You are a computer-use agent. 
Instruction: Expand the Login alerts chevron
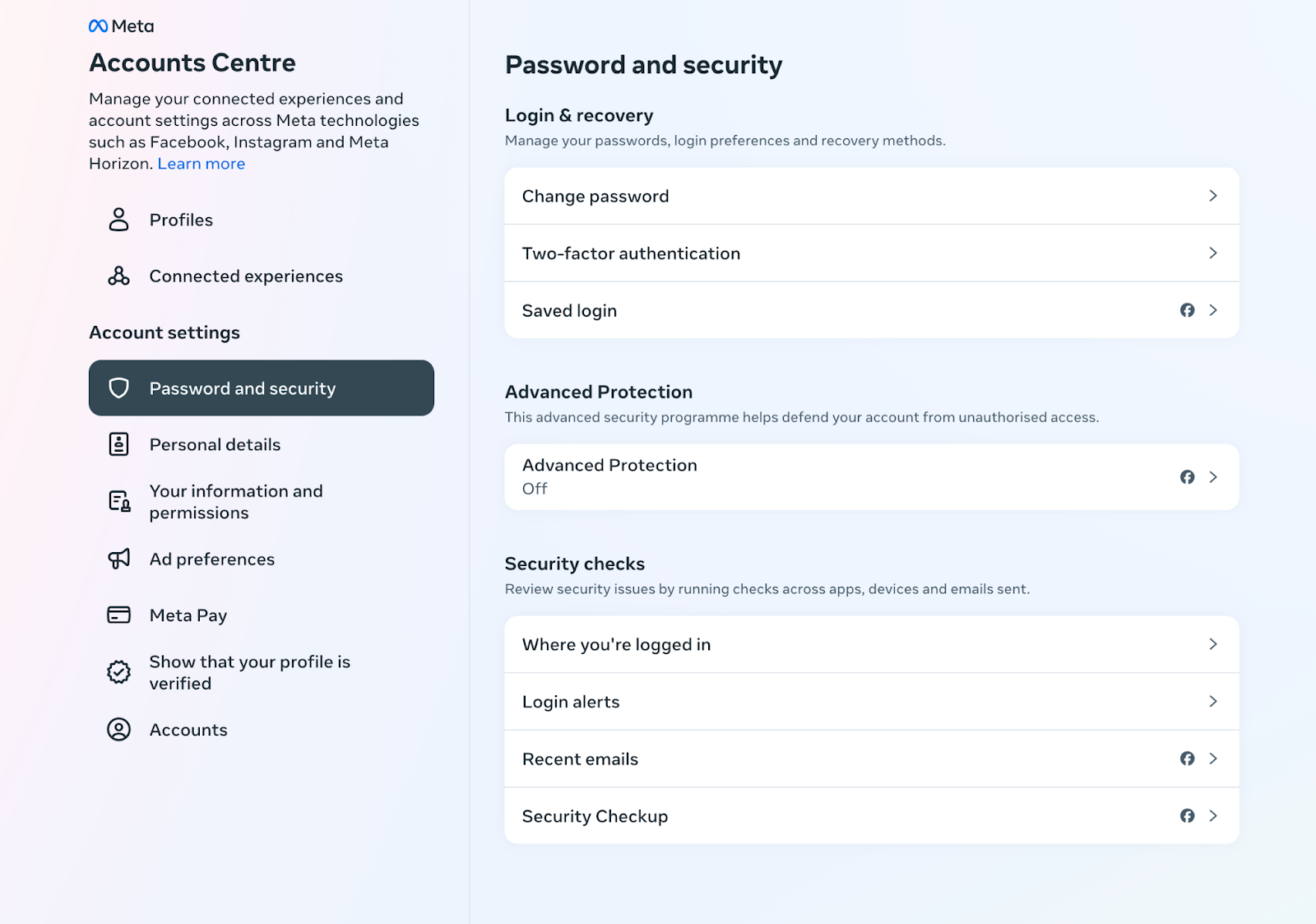point(1212,702)
